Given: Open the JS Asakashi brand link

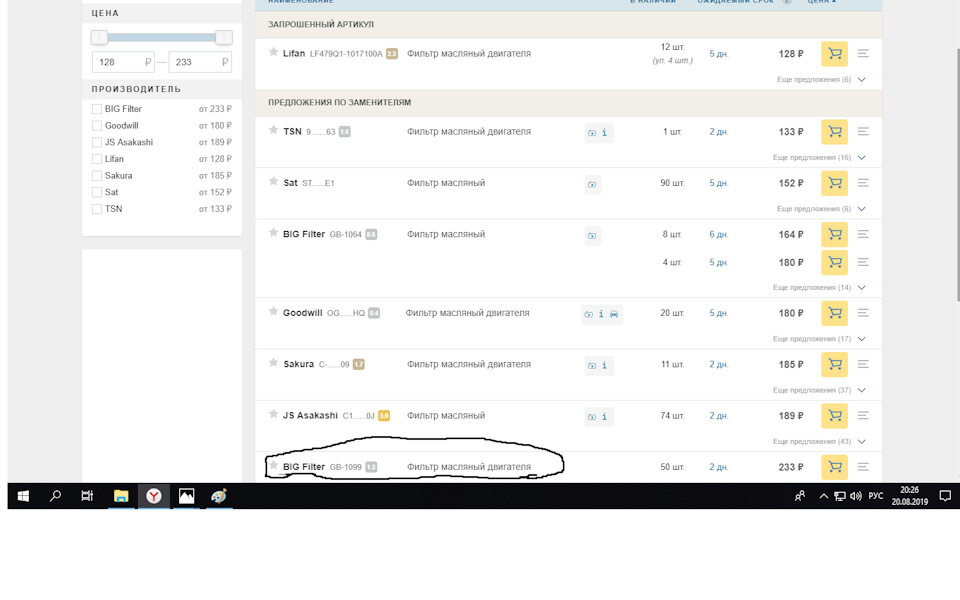Looking at the screenshot, I should (x=310, y=416).
